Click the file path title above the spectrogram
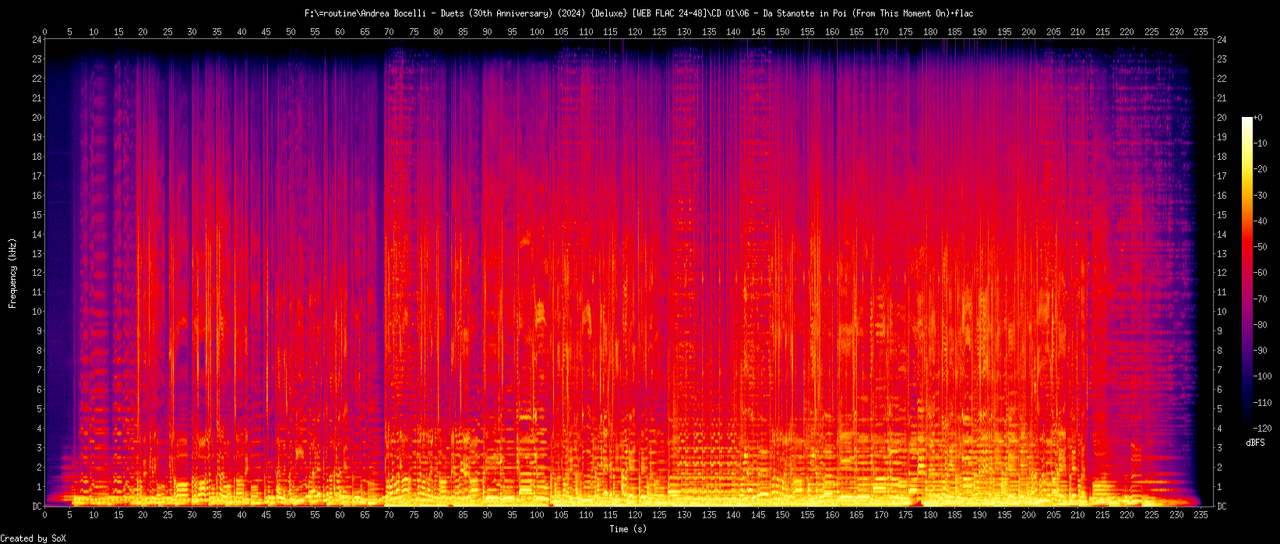Viewport: 1280px width, 544px height. [x=639, y=13]
